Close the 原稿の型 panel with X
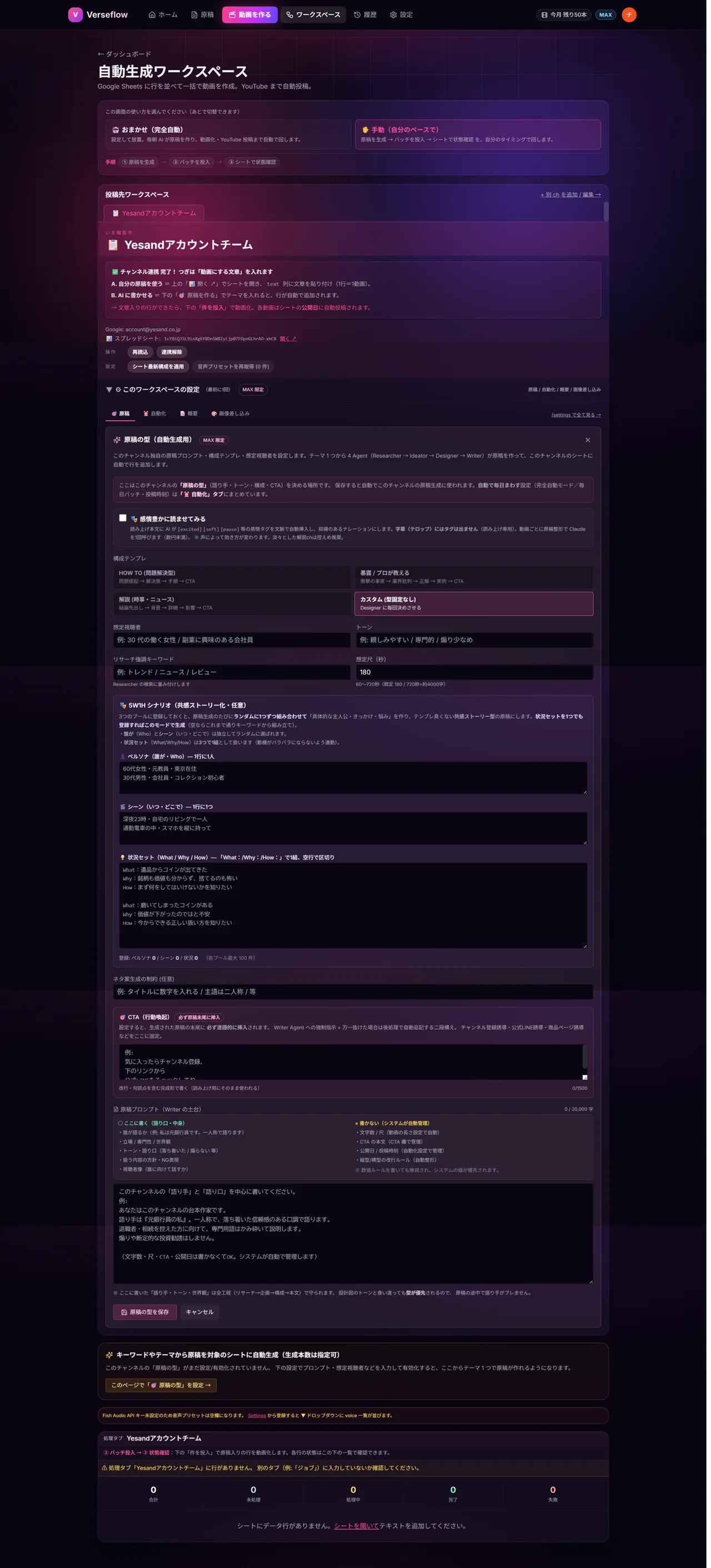 pyautogui.click(x=588, y=440)
